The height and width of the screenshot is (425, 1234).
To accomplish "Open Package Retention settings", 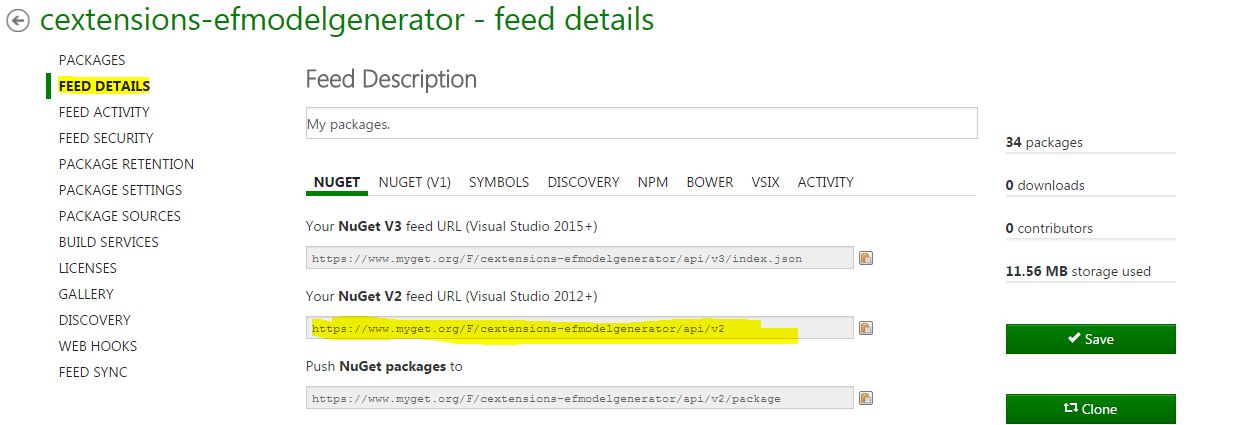I will coord(126,164).
